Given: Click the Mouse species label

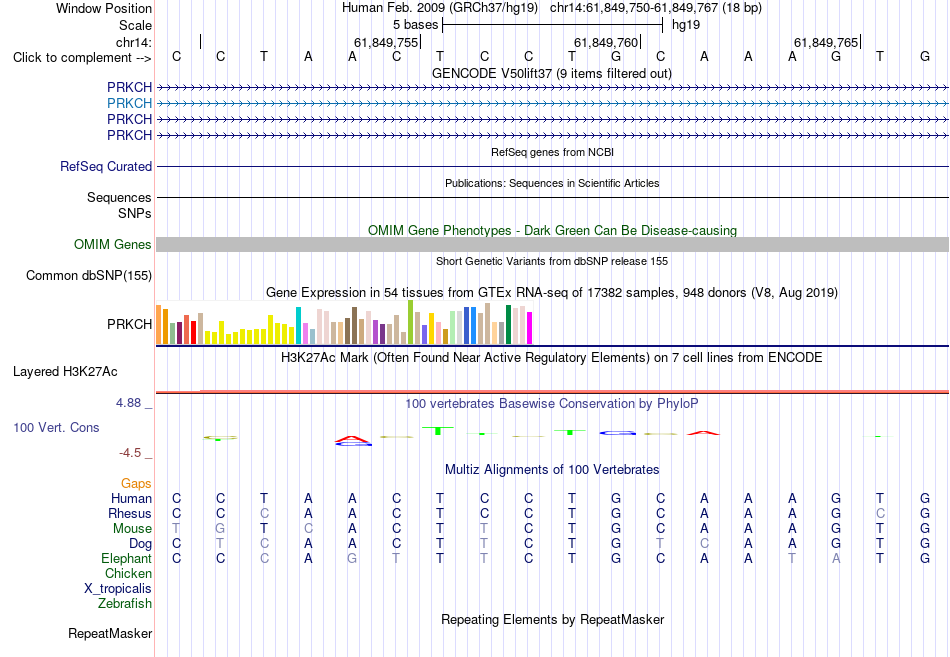Looking at the screenshot, I should click(x=132, y=529).
